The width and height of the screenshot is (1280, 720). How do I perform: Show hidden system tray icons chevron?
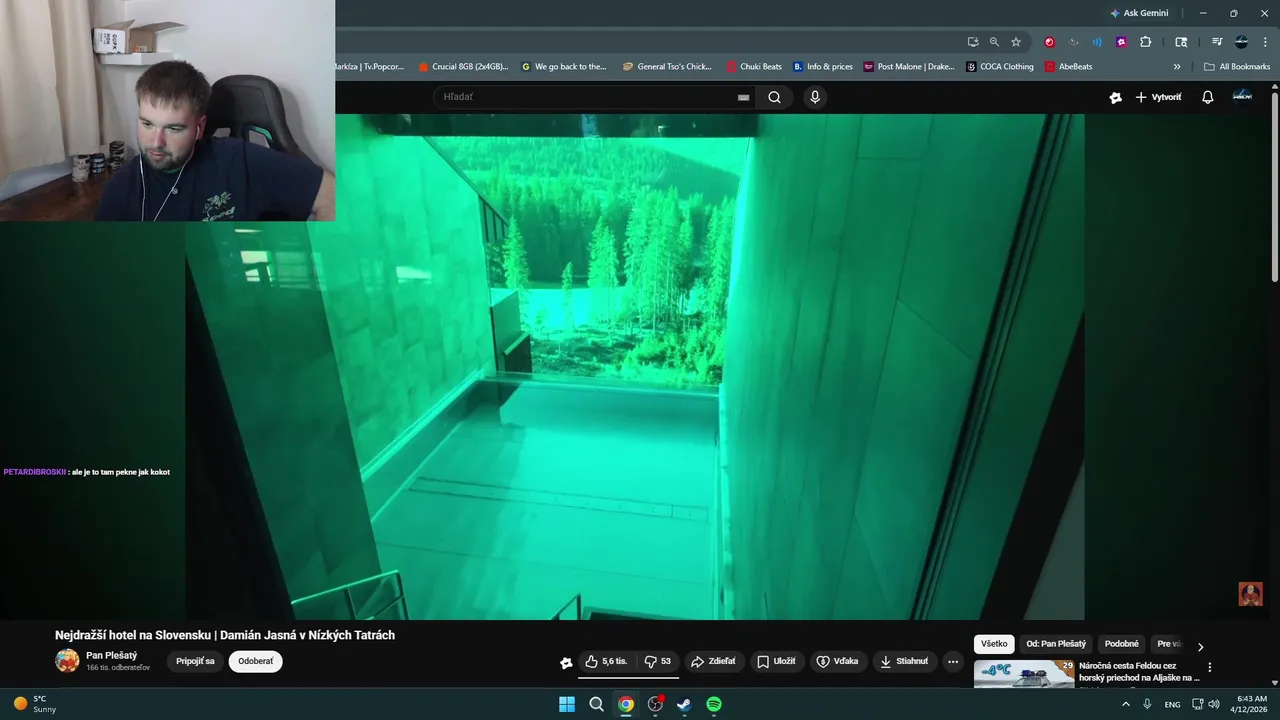tap(1126, 704)
